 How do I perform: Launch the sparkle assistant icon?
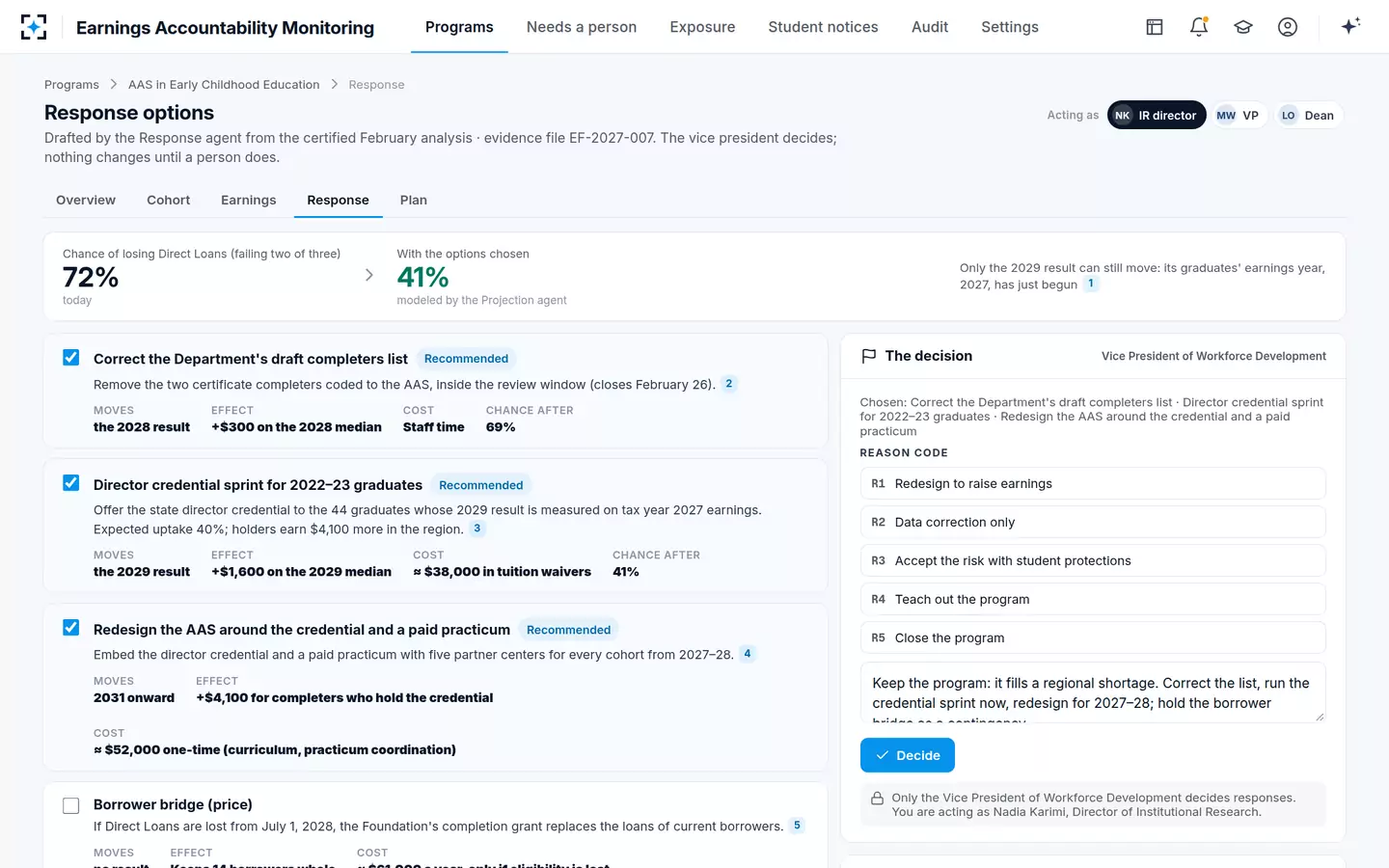coord(1350,26)
